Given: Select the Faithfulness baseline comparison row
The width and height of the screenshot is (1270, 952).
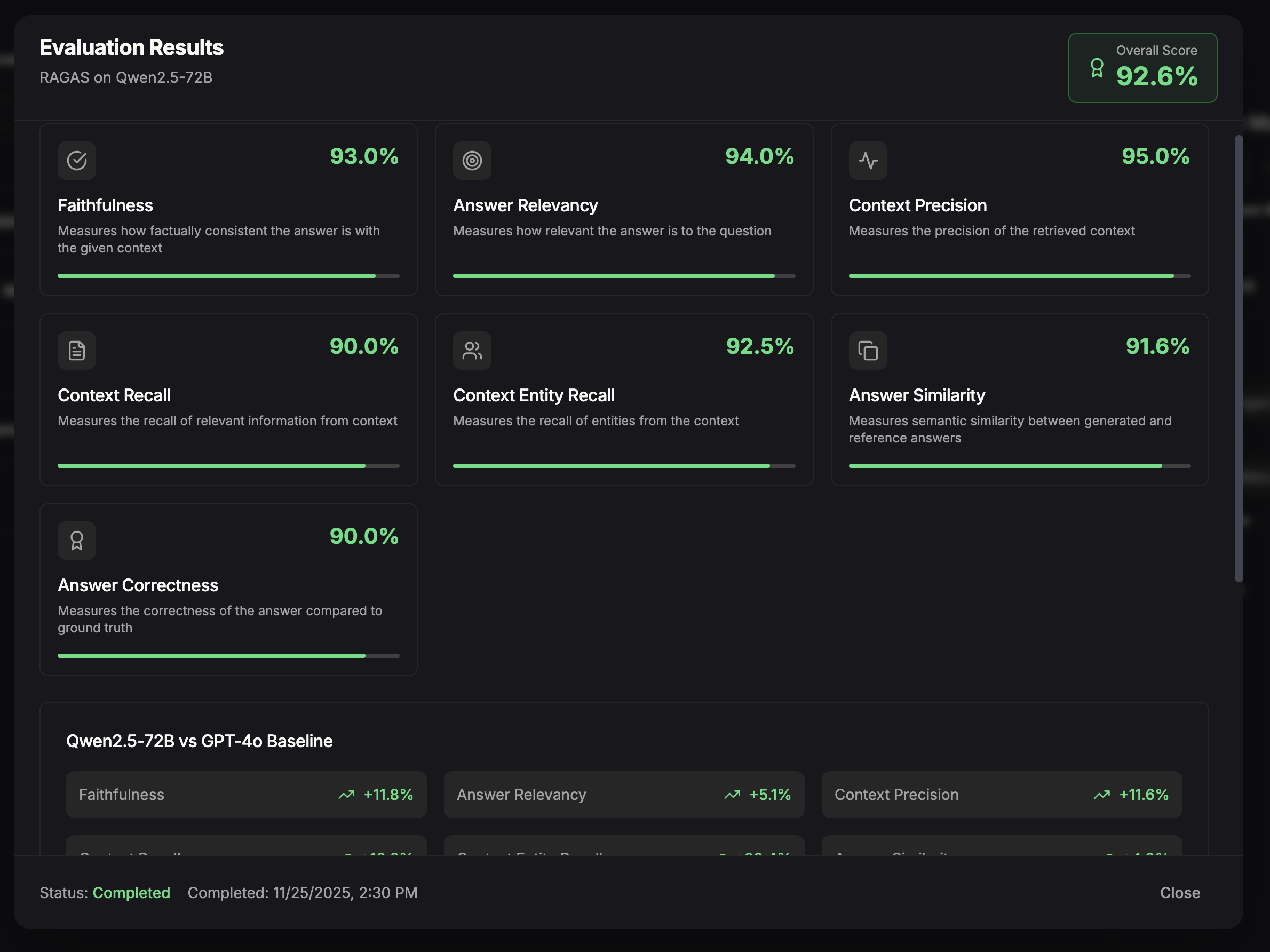Looking at the screenshot, I should click(246, 795).
